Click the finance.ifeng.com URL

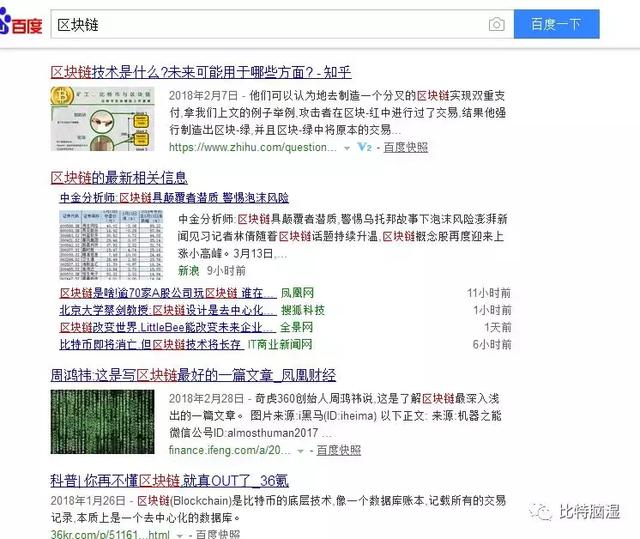click(x=230, y=450)
